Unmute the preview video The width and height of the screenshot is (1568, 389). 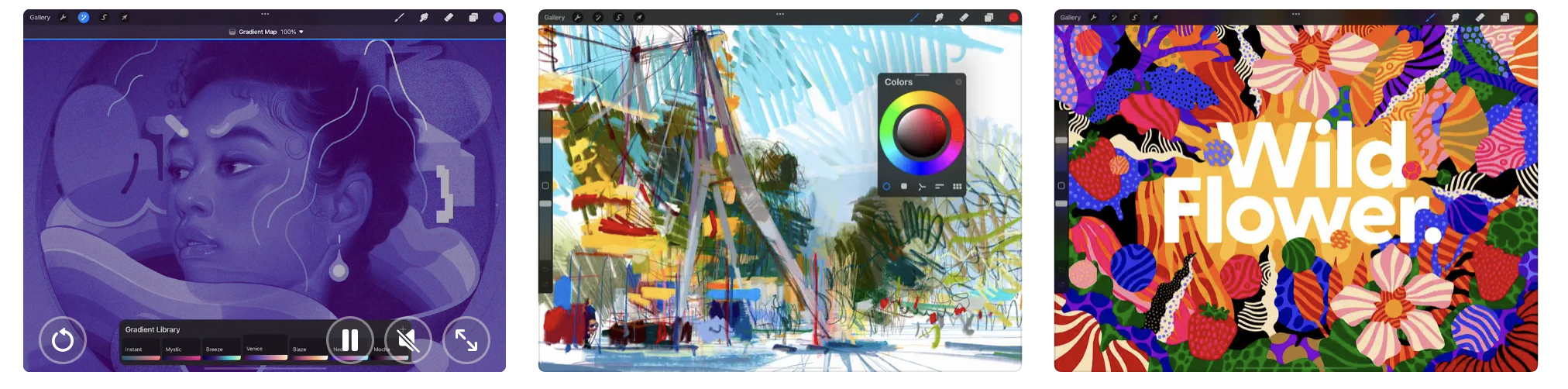tap(408, 339)
